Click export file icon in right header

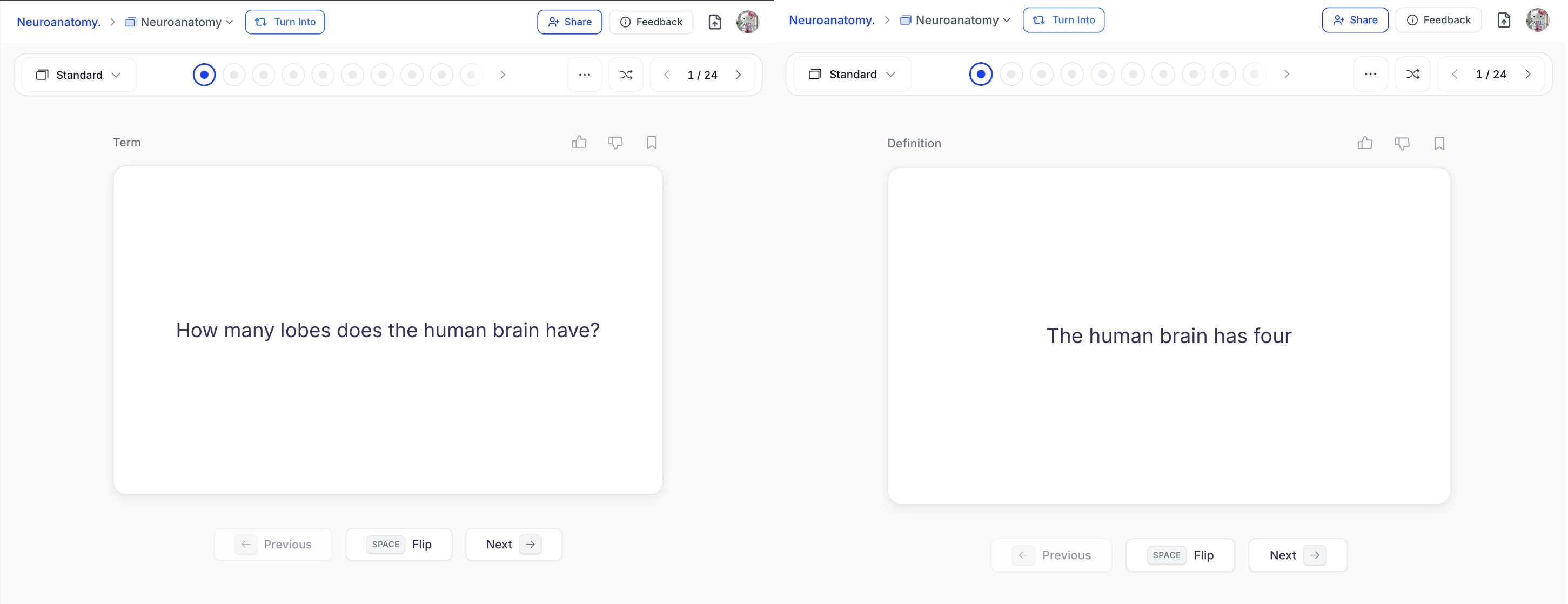click(1504, 20)
